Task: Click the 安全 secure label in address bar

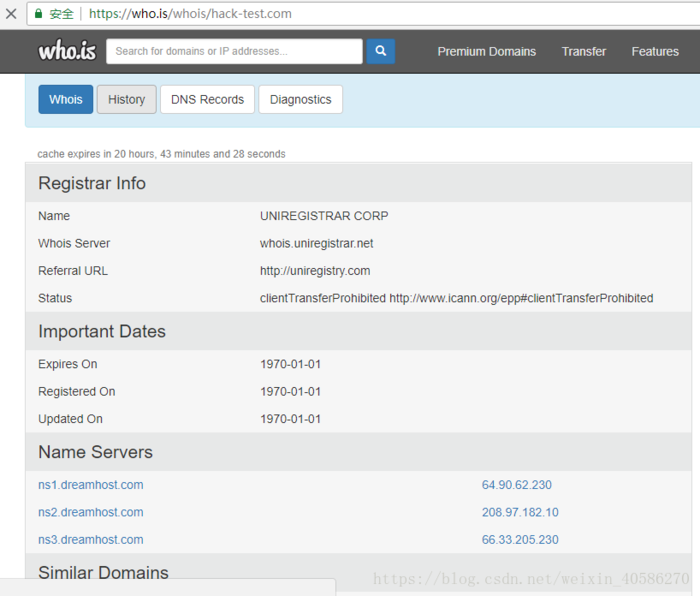Action: (x=61, y=14)
